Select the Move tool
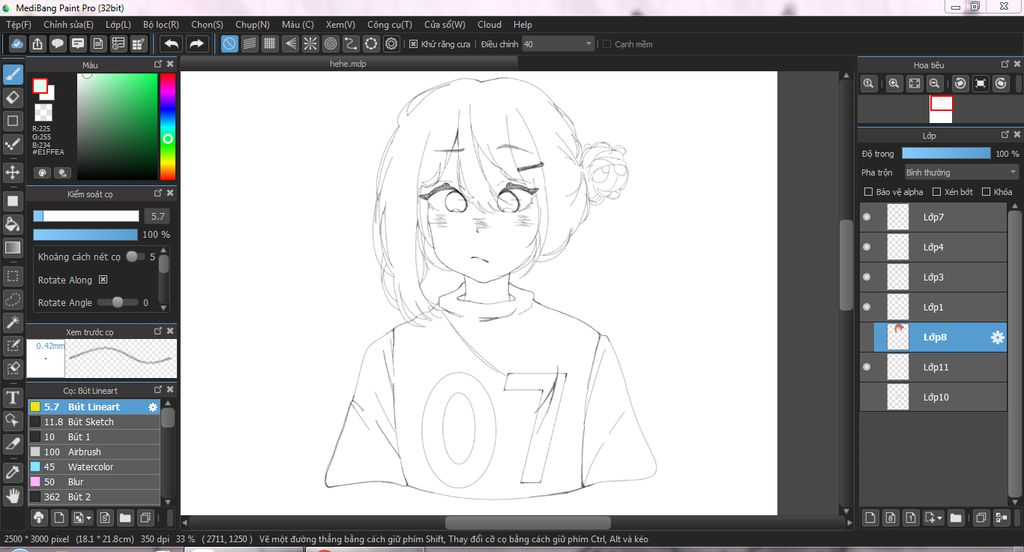The width and height of the screenshot is (1024, 552). [x=12, y=172]
